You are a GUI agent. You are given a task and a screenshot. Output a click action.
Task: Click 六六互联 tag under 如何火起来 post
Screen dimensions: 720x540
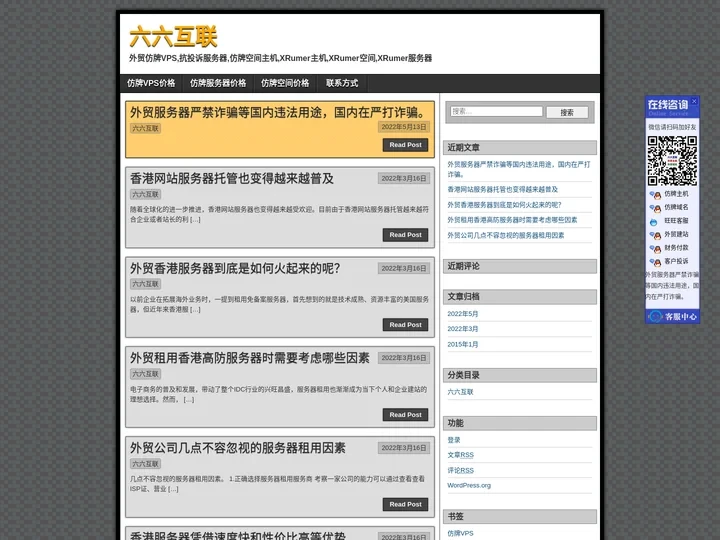point(146,284)
